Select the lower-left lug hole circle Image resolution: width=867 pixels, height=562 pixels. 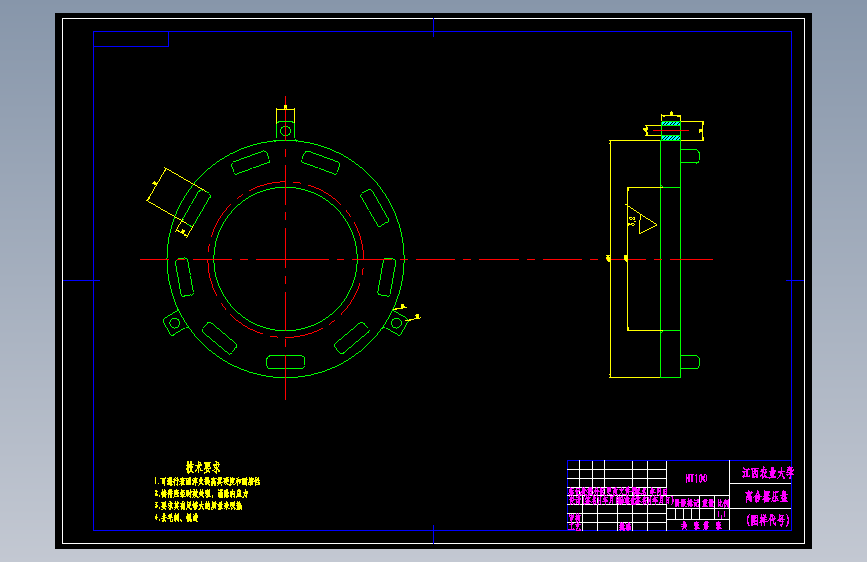pos(175,323)
